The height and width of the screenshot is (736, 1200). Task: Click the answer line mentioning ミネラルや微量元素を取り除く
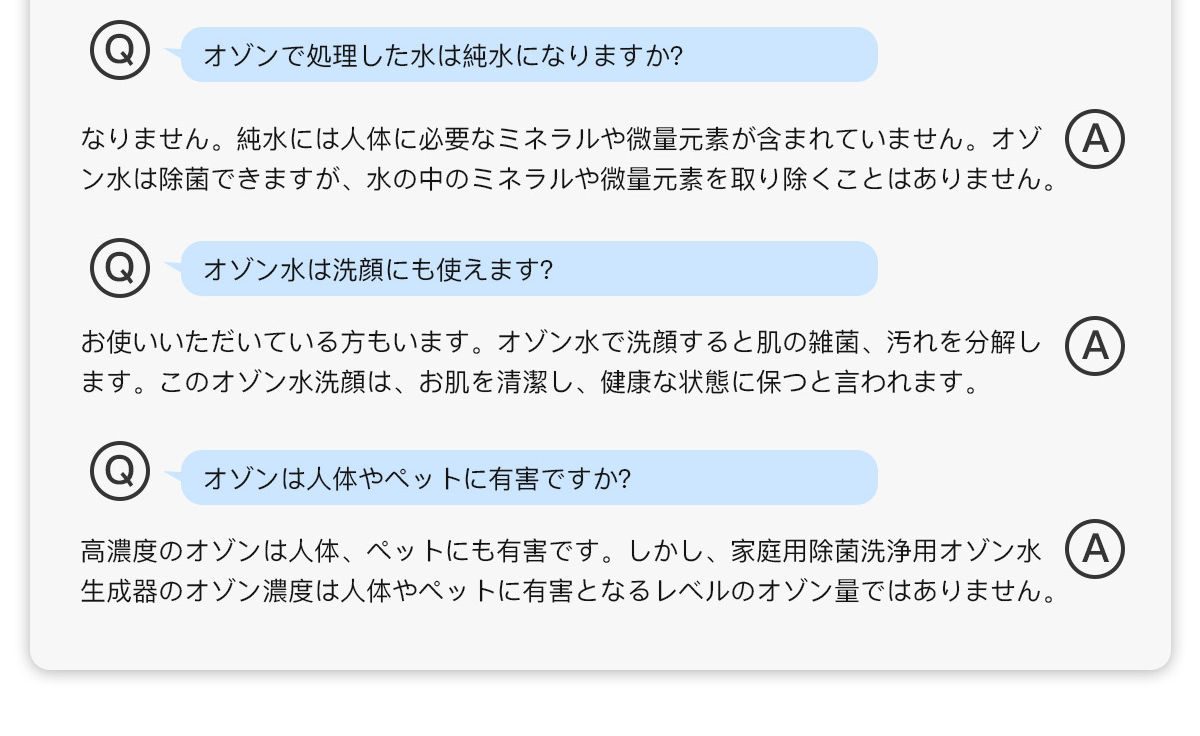click(x=570, y=179)
